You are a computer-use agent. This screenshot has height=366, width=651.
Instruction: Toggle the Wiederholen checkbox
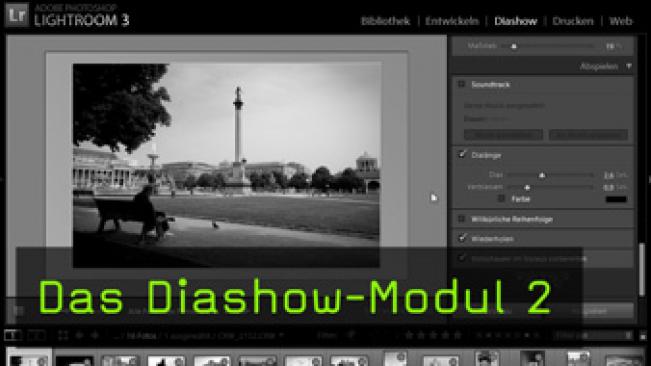pyautogui.click(x=462, y=238)
